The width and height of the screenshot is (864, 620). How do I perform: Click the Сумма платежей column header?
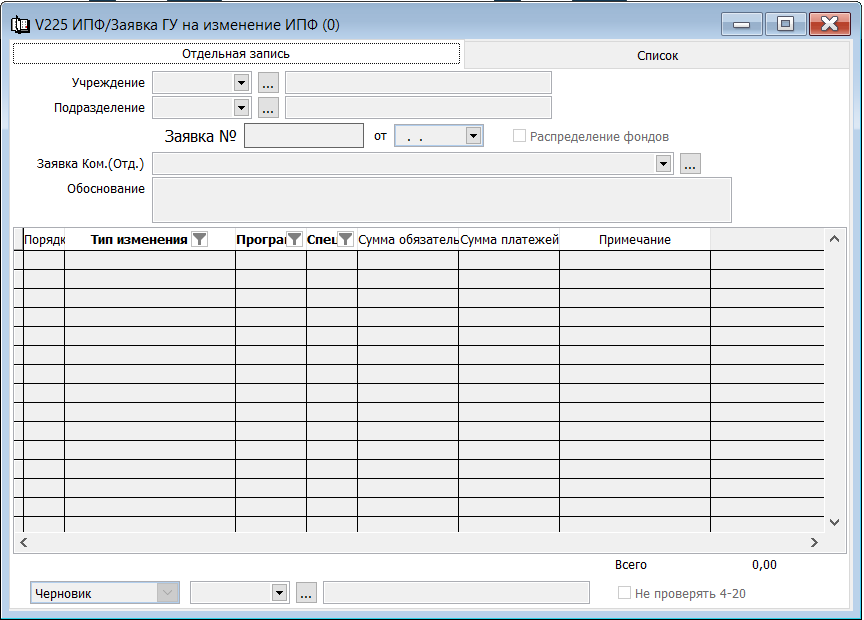click(509, 240)
